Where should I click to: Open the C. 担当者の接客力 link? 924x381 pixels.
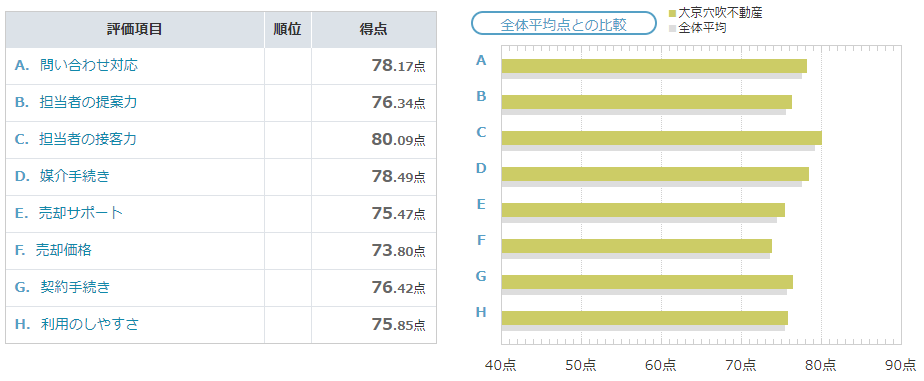pyautogui.click(x=76, y=140)
